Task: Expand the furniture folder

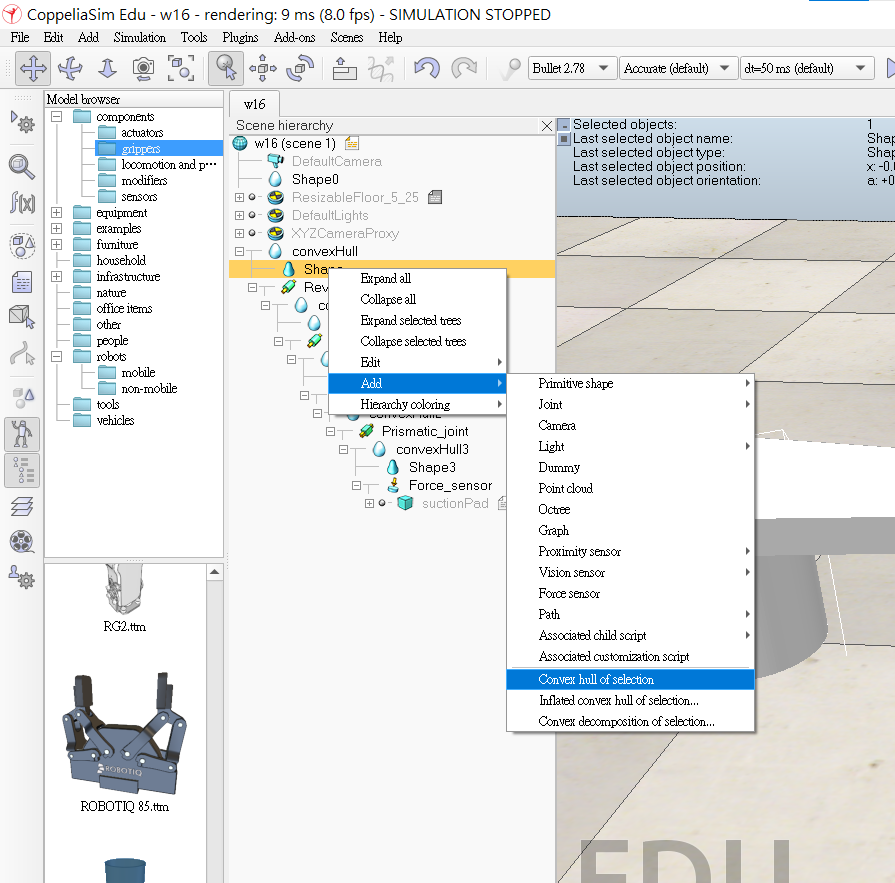Action: coord(57,244)
